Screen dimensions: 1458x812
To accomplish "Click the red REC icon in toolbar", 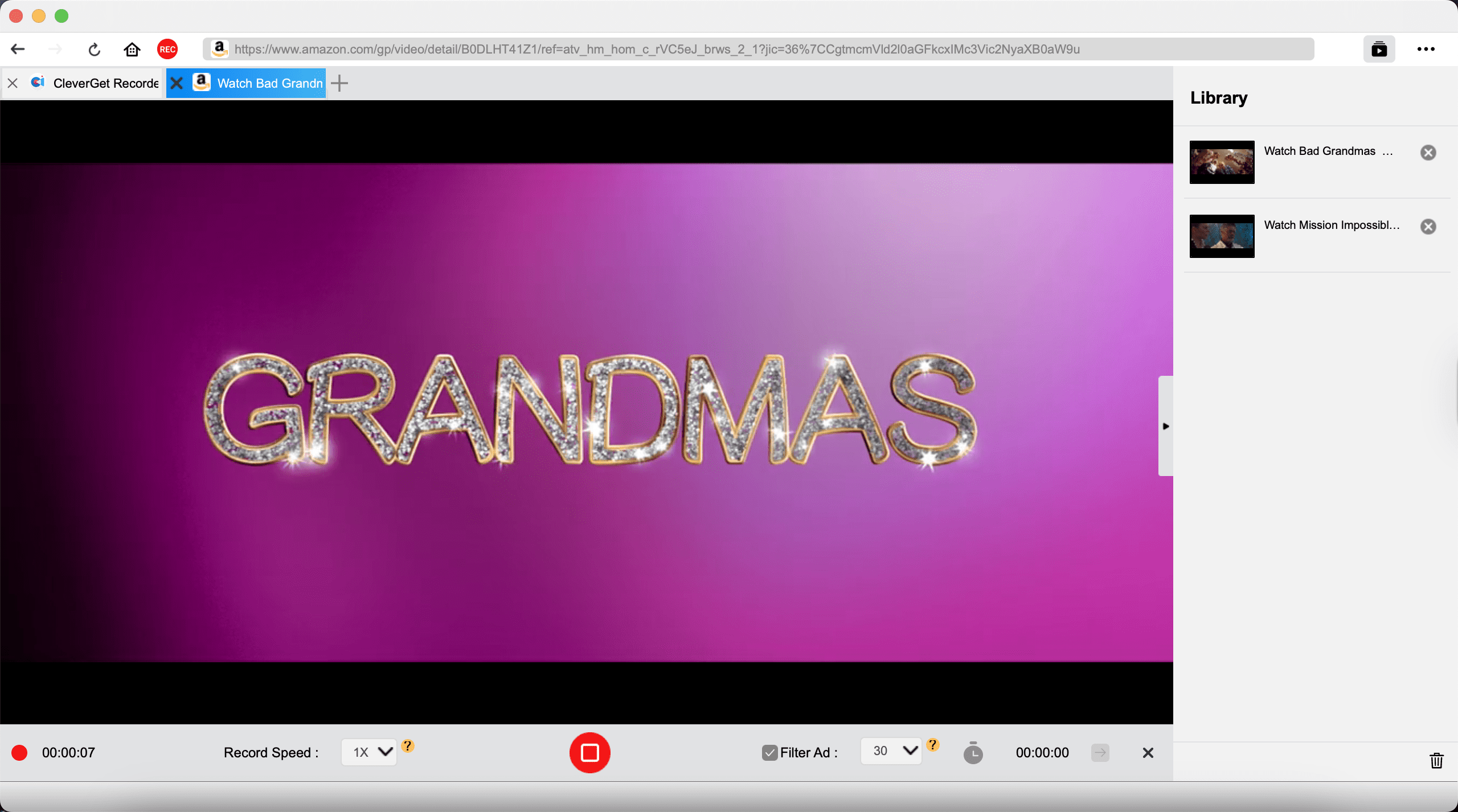I will tap(167, 50).
